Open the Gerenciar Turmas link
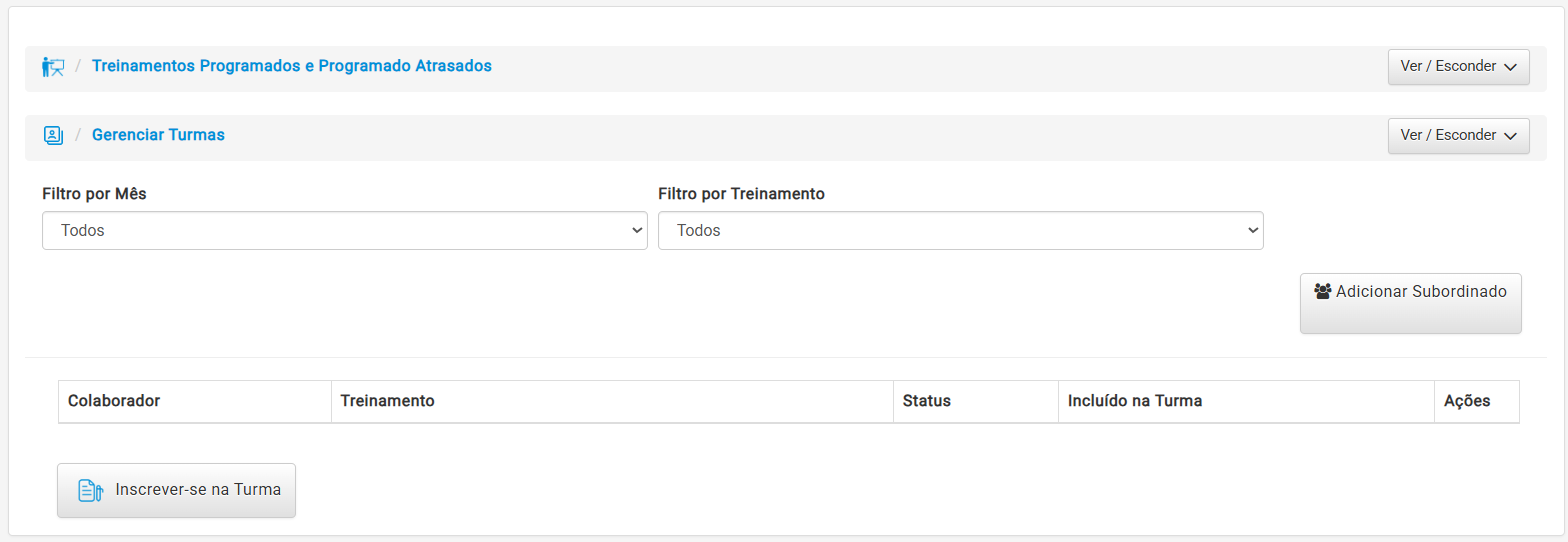 tap(158, 135)
